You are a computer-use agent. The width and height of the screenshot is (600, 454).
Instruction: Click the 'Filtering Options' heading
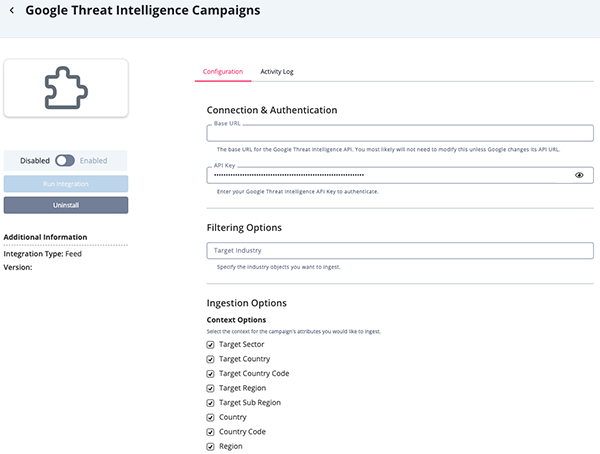pos(244,227)
